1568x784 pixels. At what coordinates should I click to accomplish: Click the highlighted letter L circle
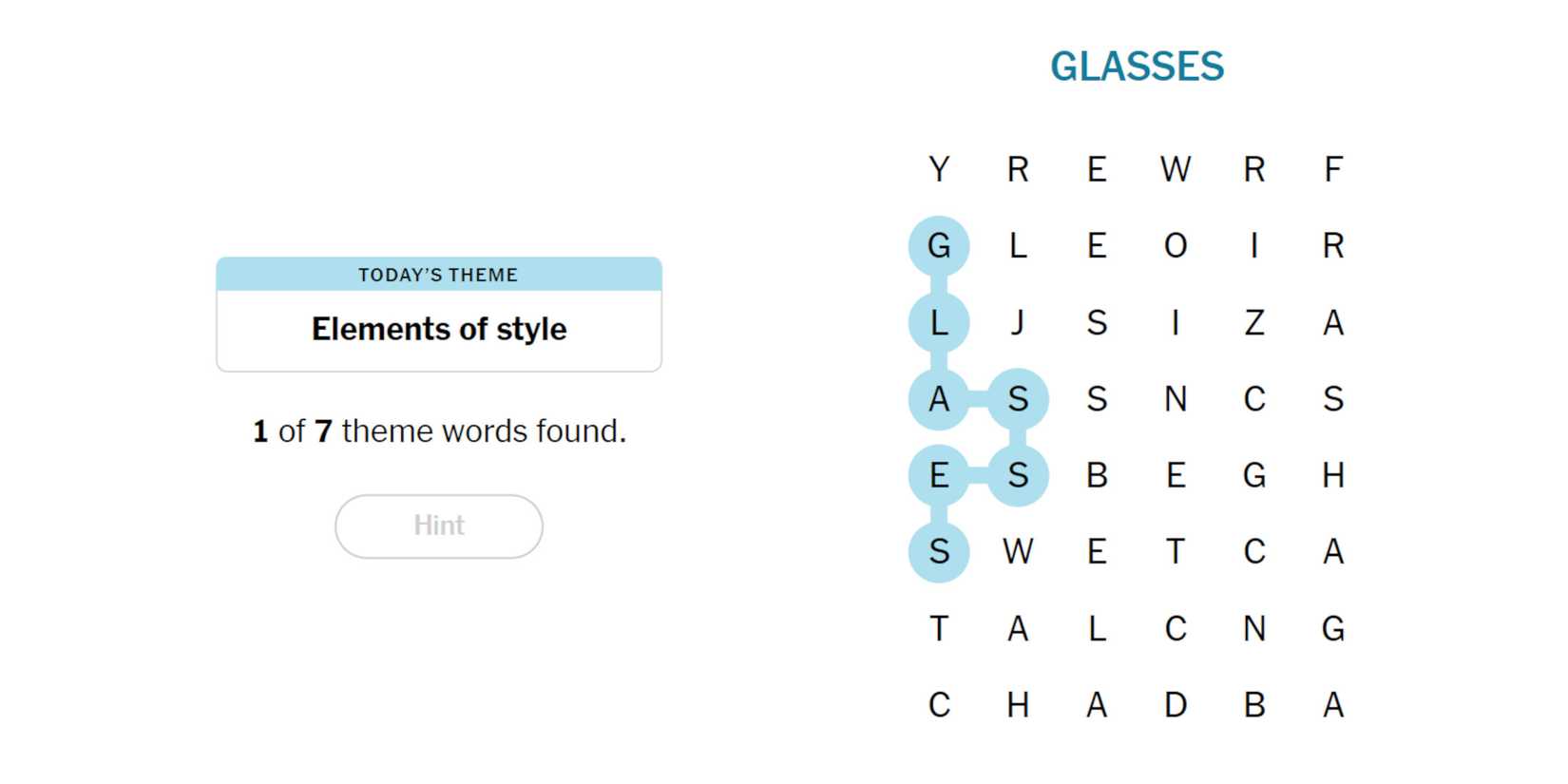coord(939,322)
